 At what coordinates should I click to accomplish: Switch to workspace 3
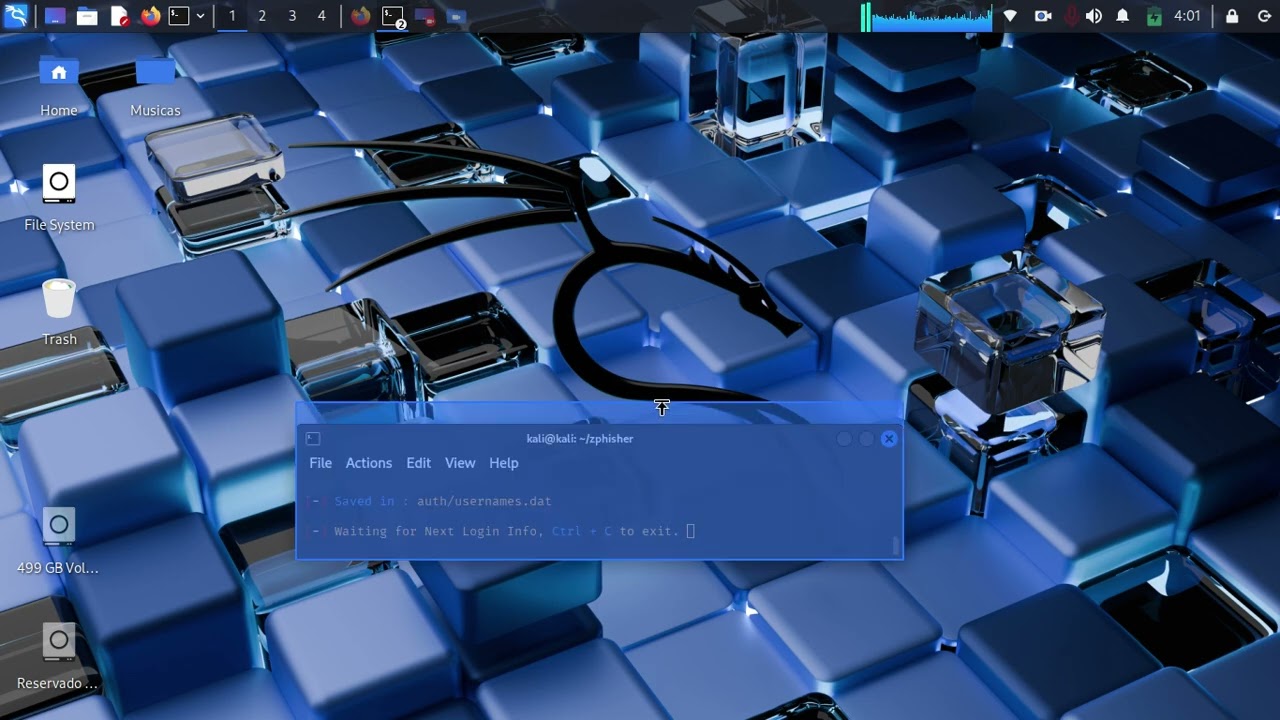(x=292, y=16)
